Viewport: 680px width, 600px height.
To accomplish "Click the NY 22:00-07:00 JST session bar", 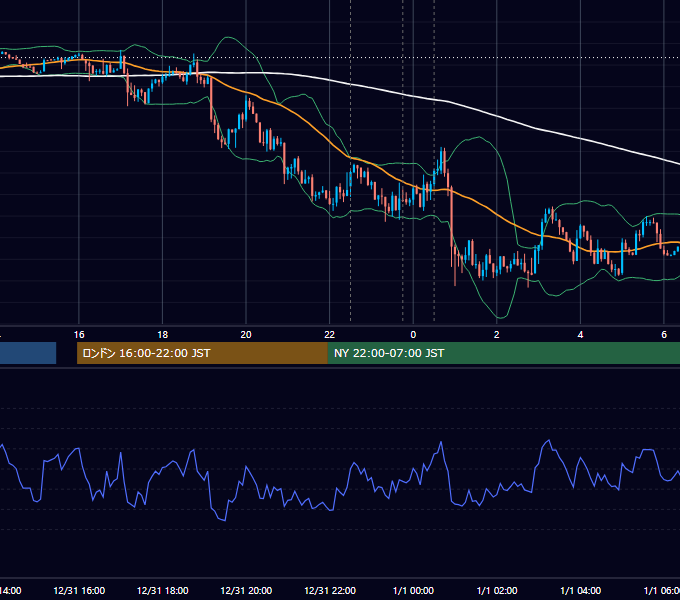I will [x=503, y=353].
